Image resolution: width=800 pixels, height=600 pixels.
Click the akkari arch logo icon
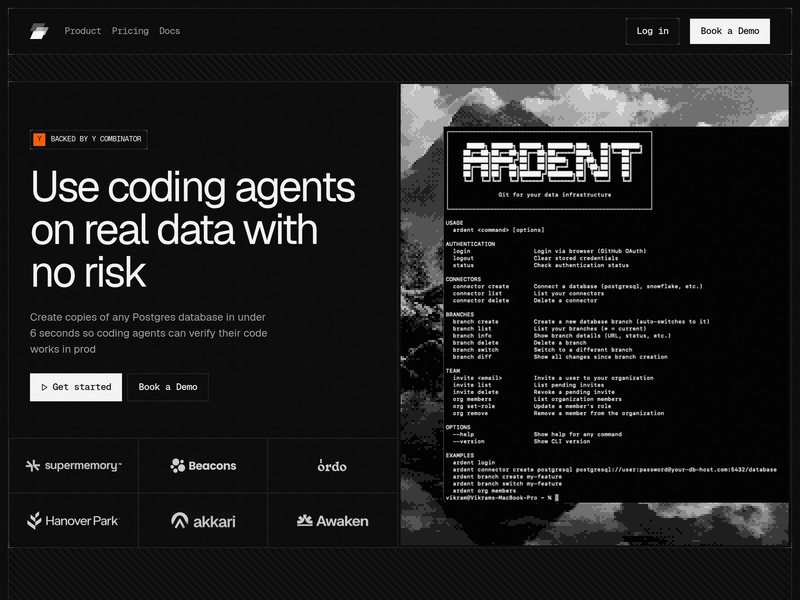[x=180, y=520]
